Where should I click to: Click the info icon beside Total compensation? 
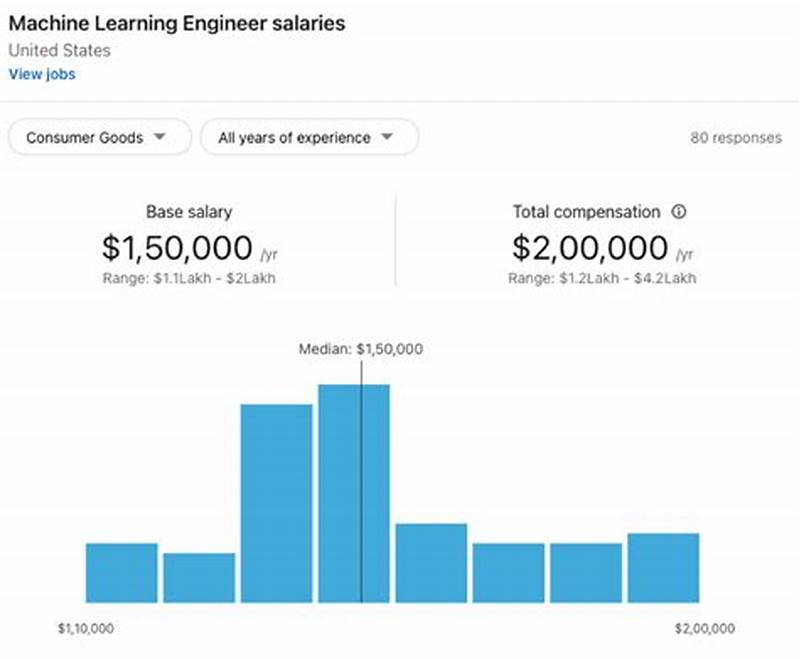click(x=680, y=211)
